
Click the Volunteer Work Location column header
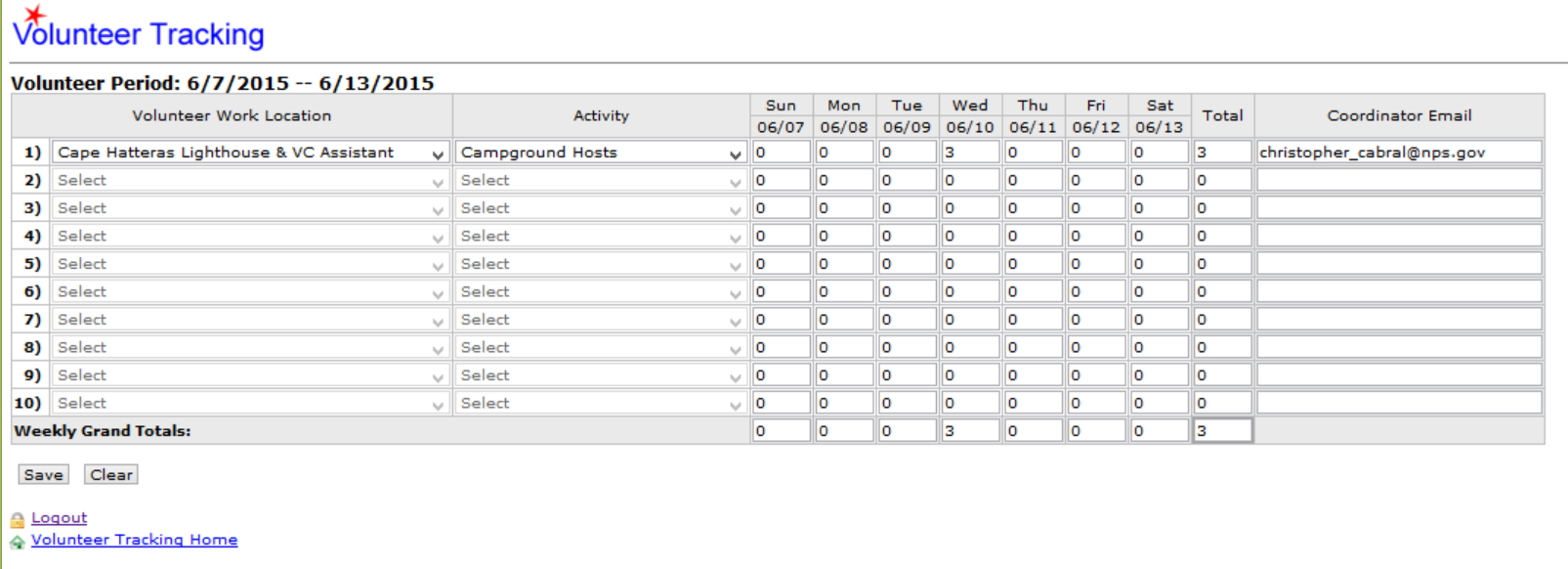(232, 115)
